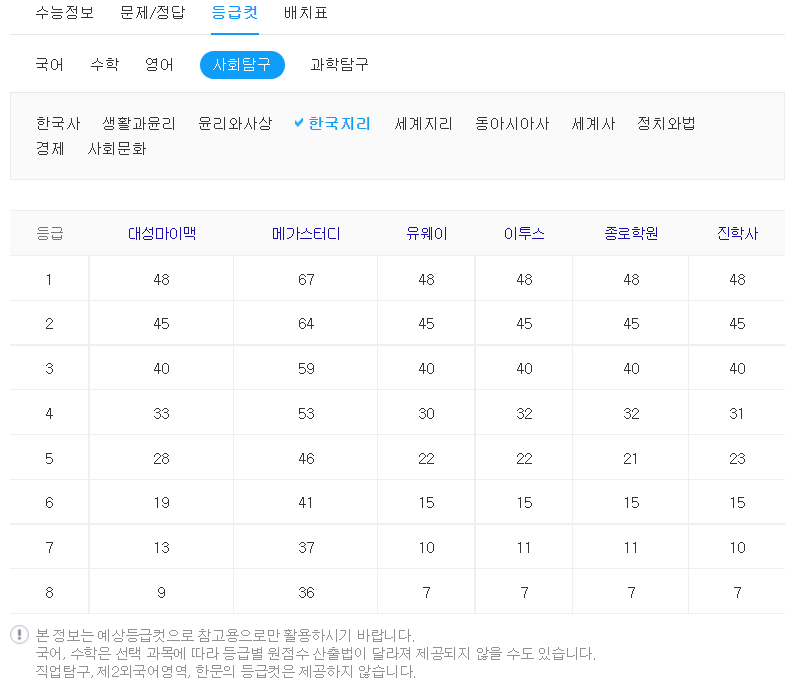Viewport: 791px width, 700px height.
Task: Select 세계사 subject filter
Action: coord(593,124)
